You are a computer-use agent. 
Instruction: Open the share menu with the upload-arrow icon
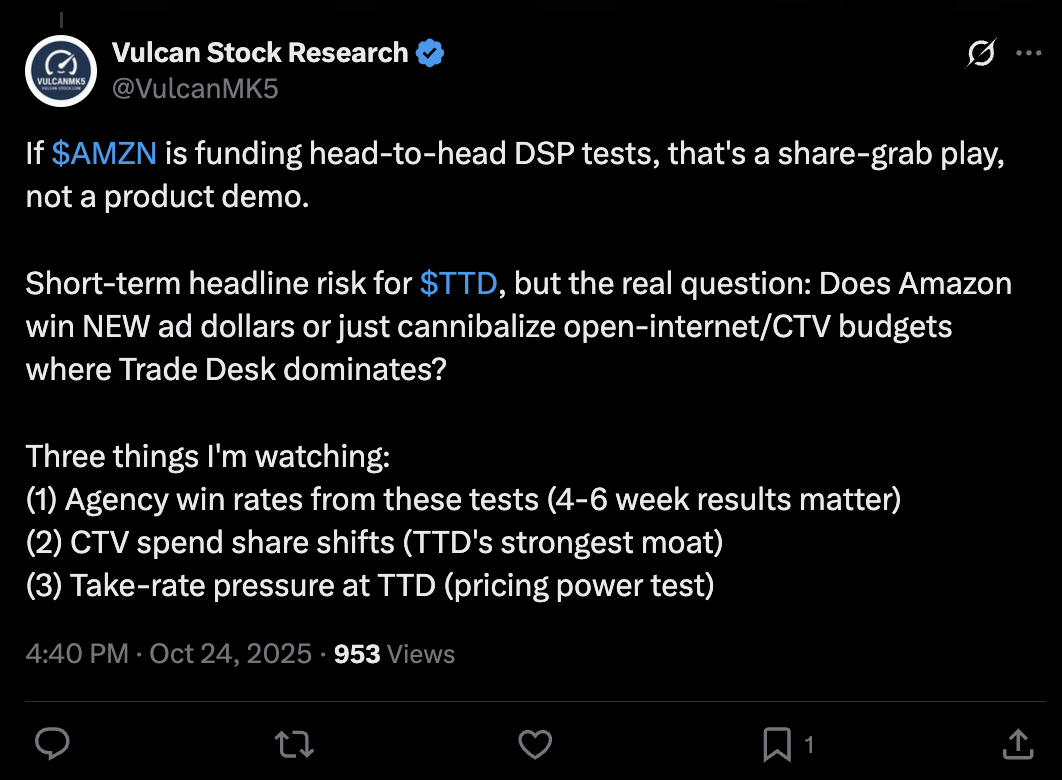tap(1017, 743)
